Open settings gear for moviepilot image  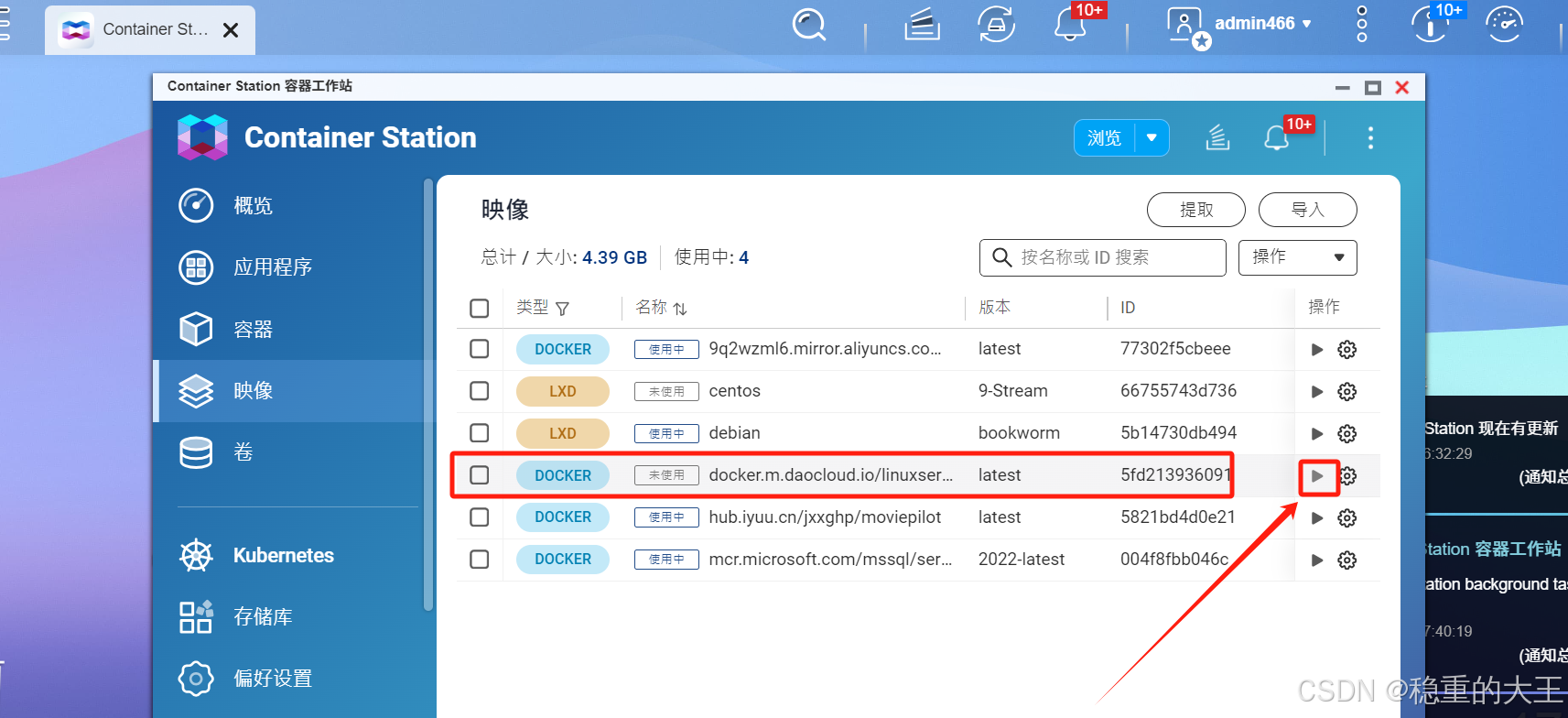tap(1346, 518)
